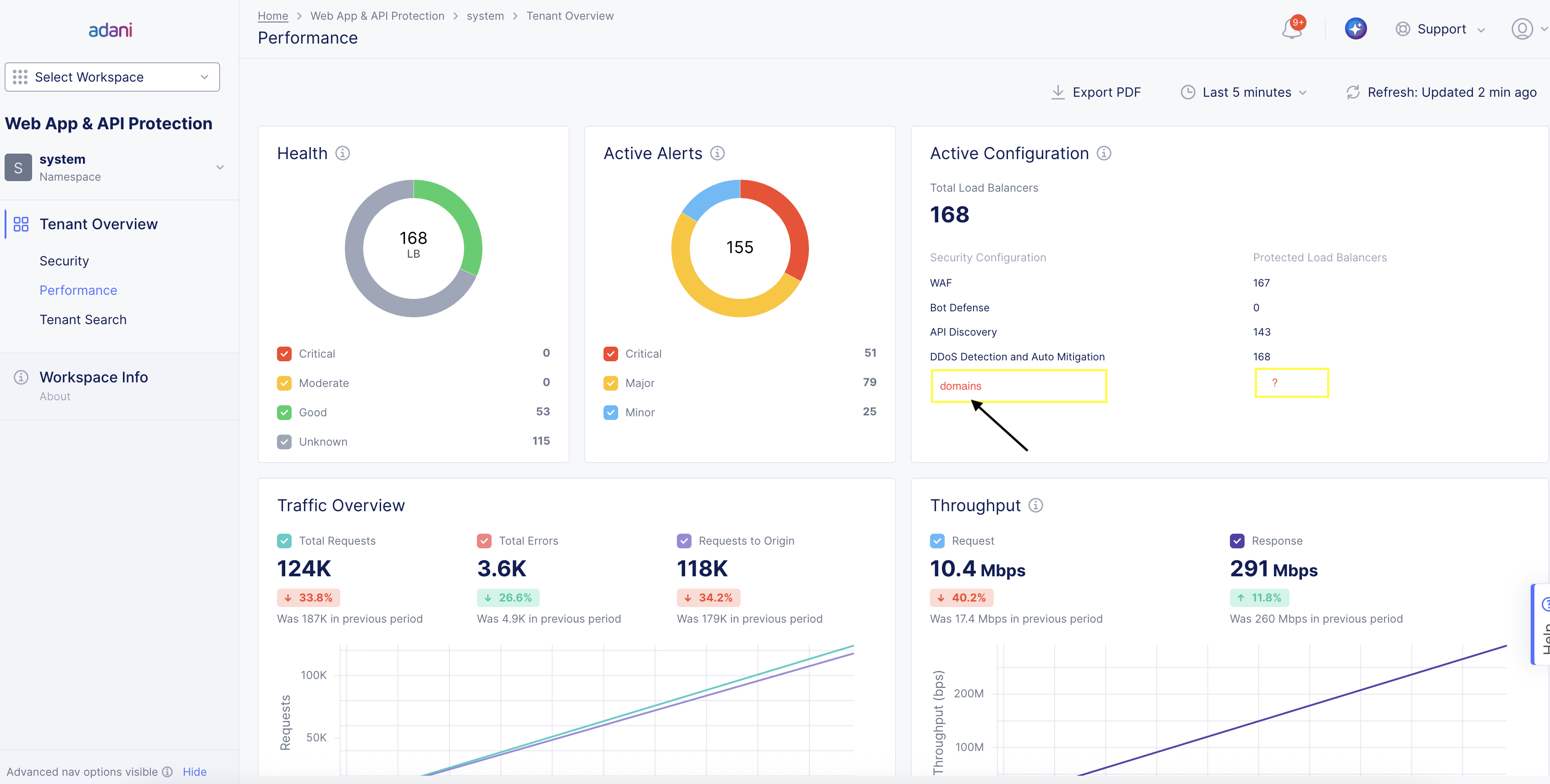1550x784 pixels.
Task: Click the Active Configuration info icon
Action: pos(1103,154)
